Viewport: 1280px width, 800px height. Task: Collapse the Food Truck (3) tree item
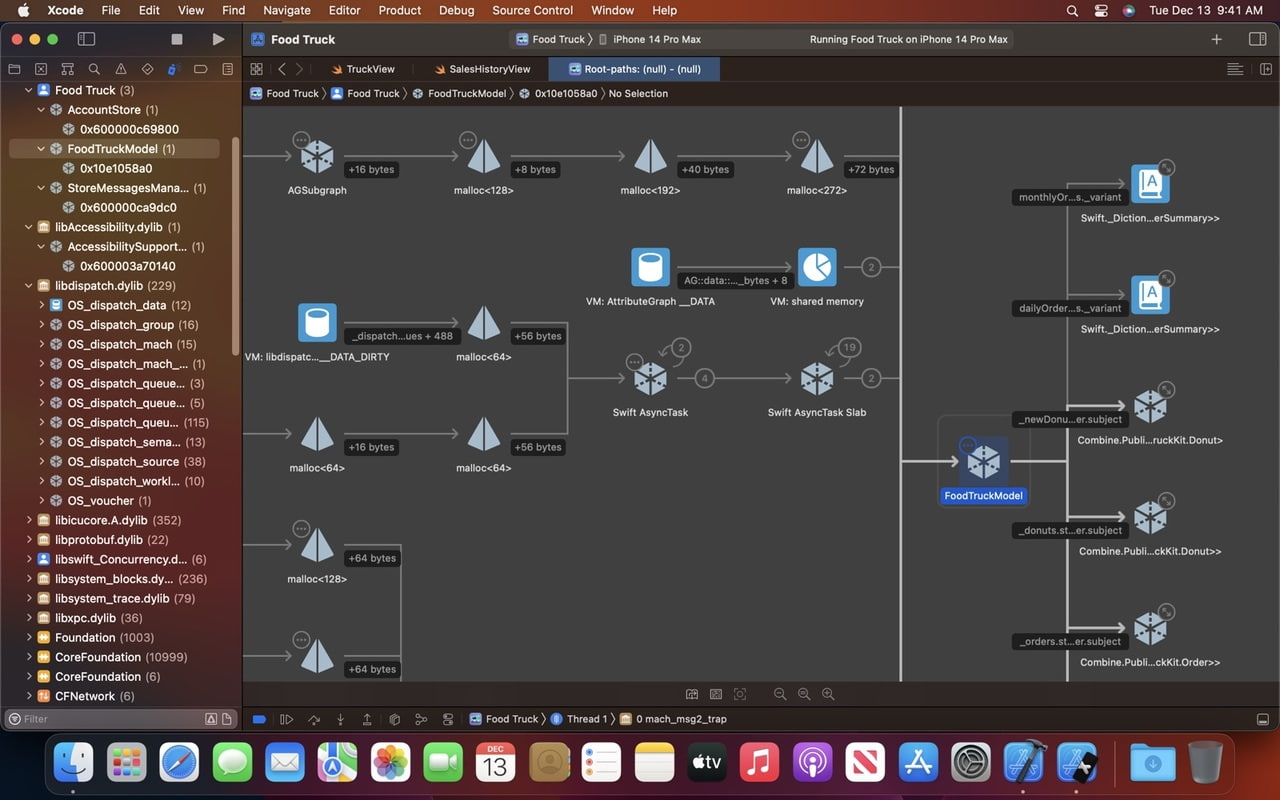point(29,90)
